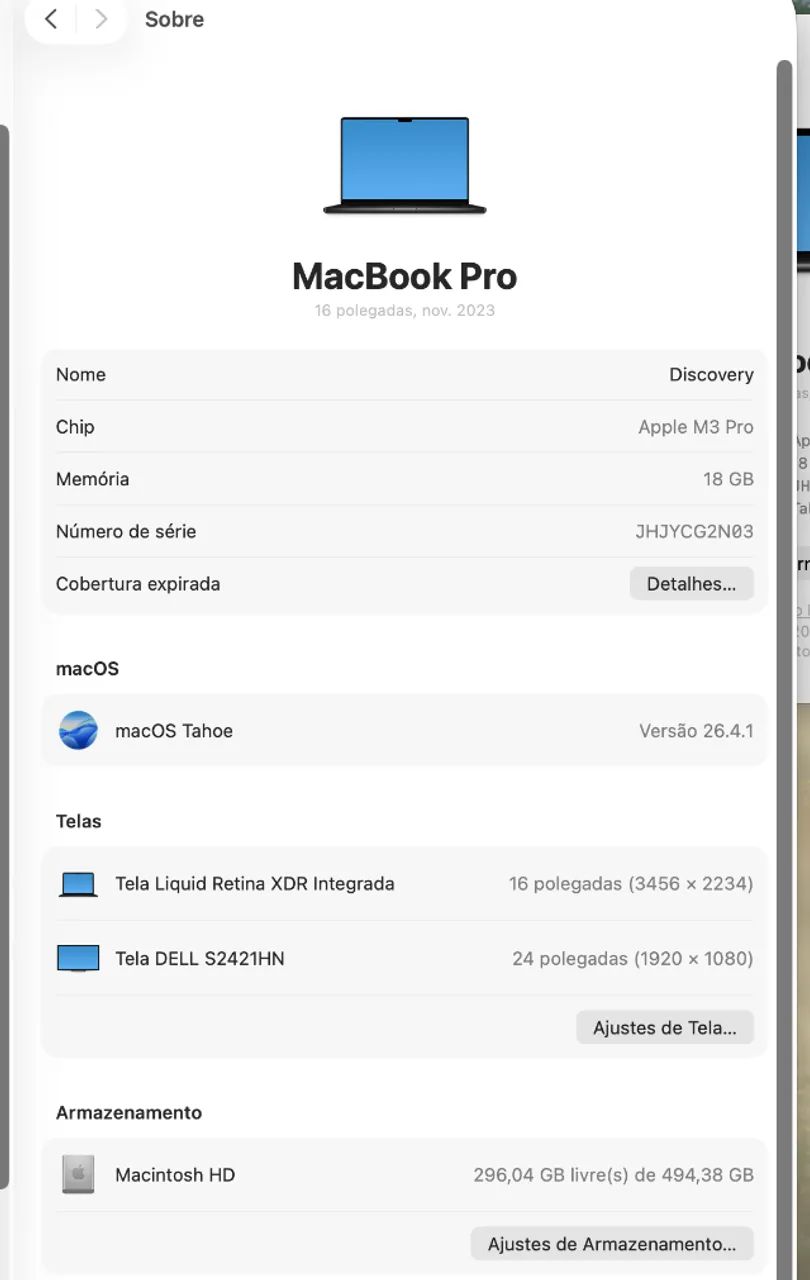Click the Macintosh HD label

coord(175,1175)
